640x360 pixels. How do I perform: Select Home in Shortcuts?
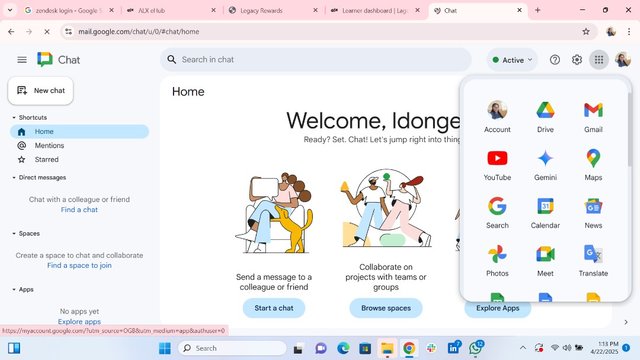pyautogui.click(x=80, y=131)
